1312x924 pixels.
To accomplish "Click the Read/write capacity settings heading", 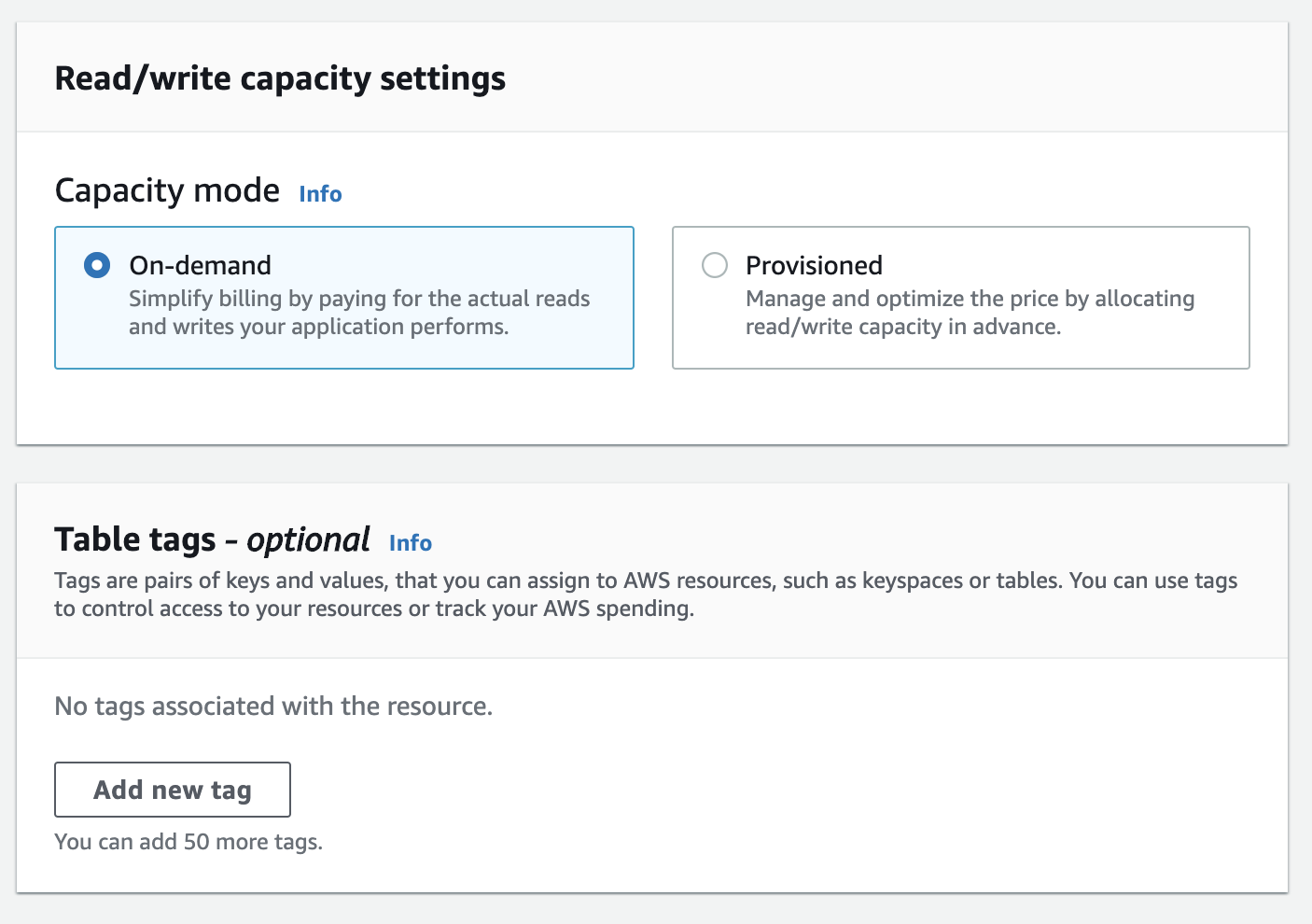I will (x=280, y=78).
